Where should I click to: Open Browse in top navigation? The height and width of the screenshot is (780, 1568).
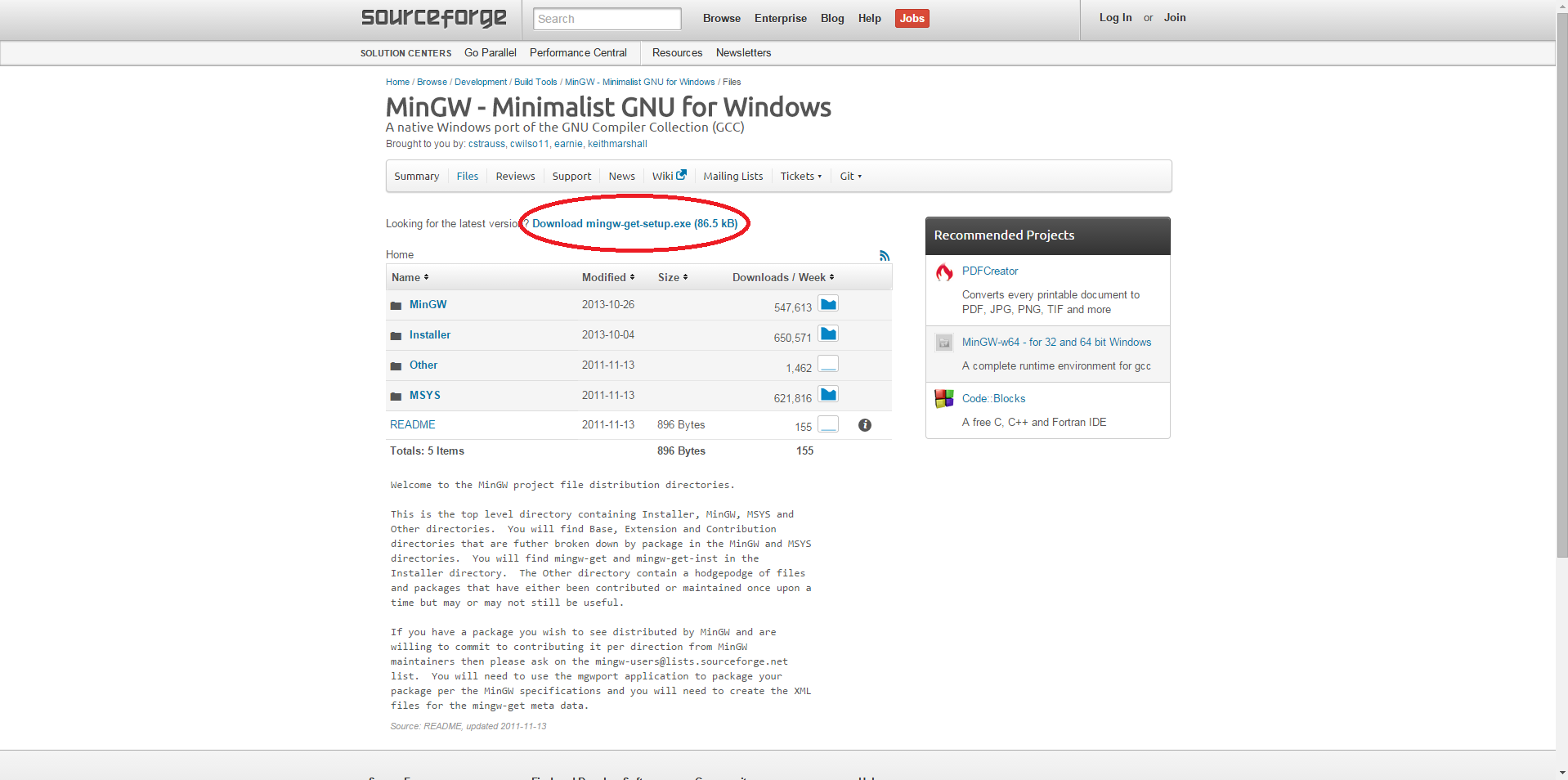tap(722, 18)
